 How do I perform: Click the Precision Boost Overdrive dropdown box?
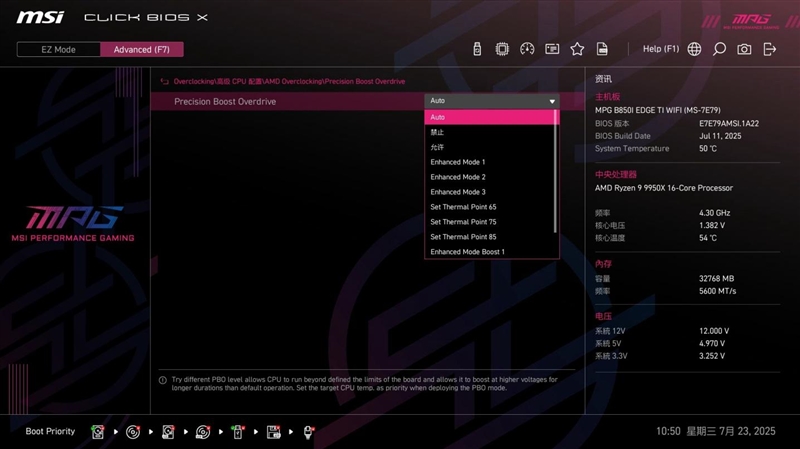point(492,101)
